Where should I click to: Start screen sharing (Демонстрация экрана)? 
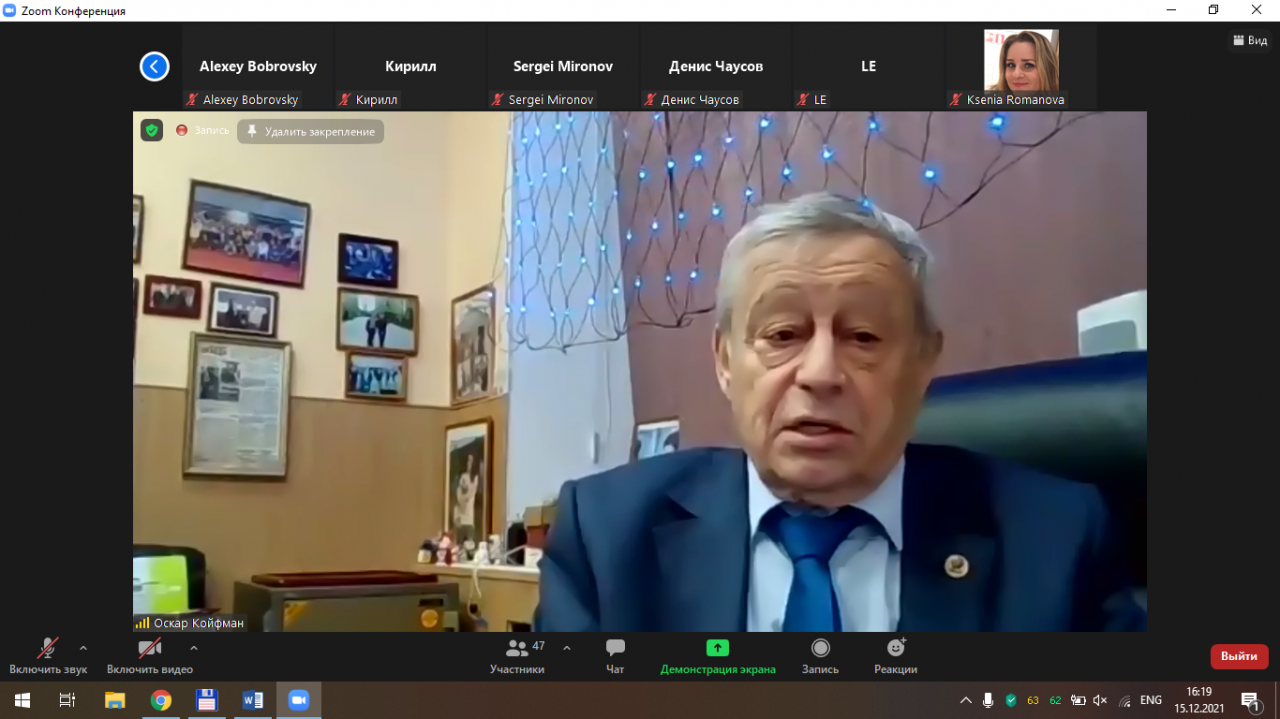click(717, 655)
